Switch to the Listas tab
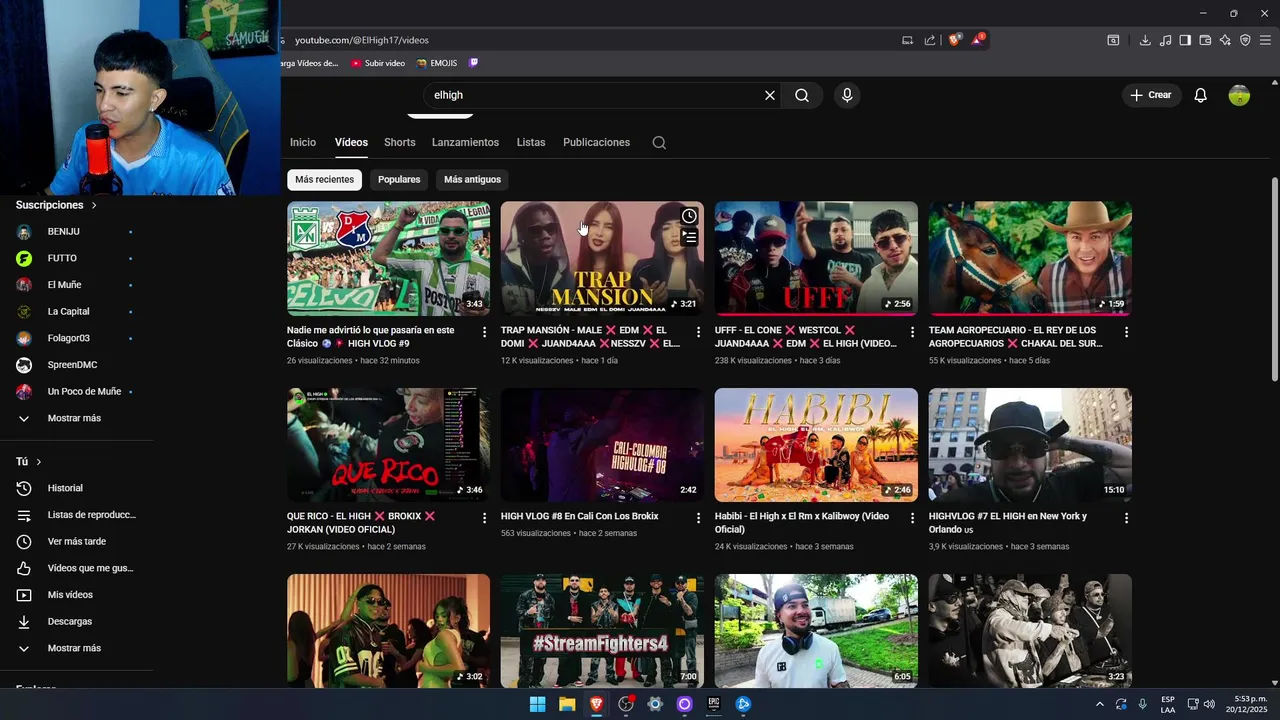1280x720 pixels. [531, 142]
